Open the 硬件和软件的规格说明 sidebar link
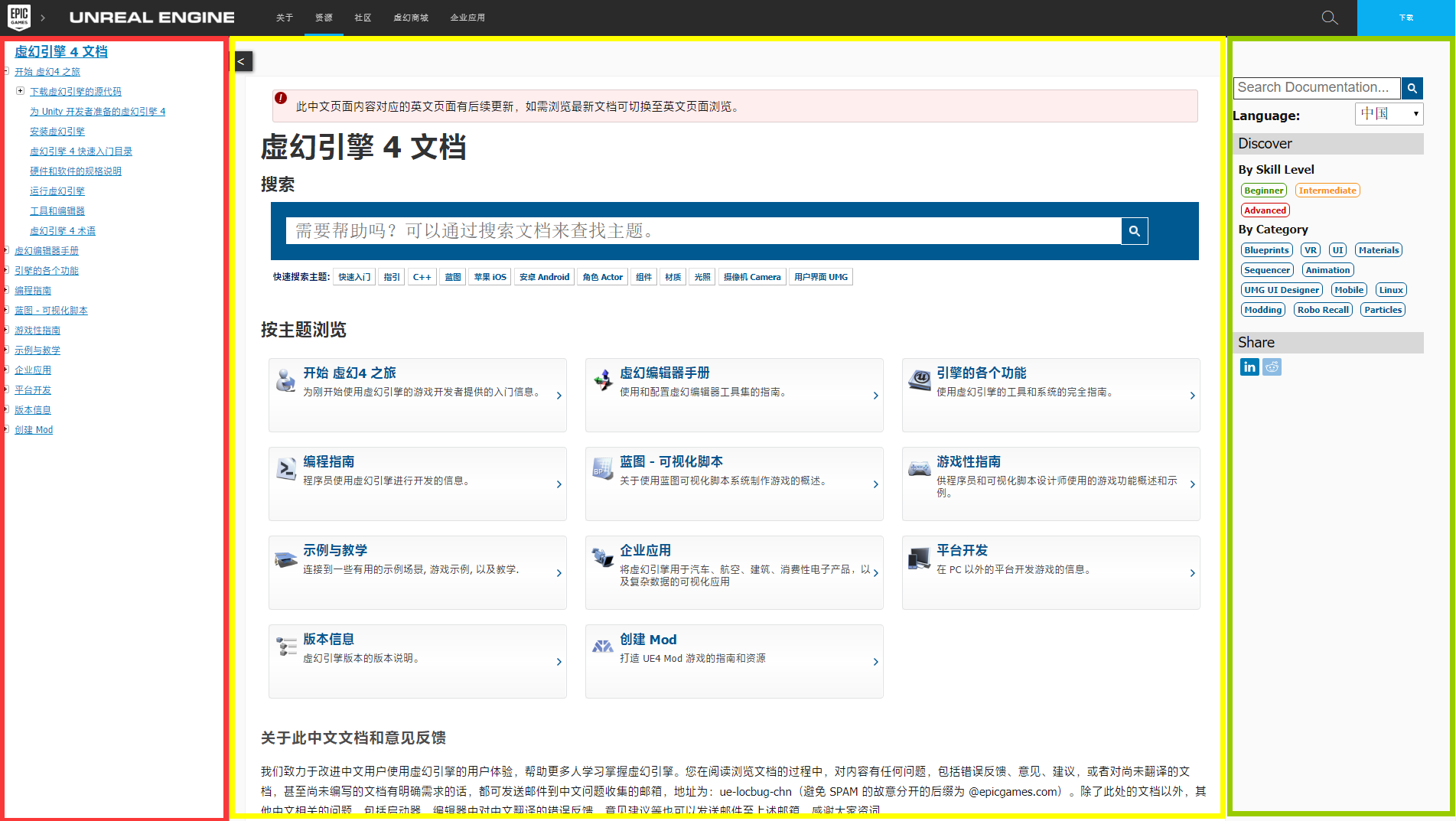Image resolution: width=1456 pixels, height=821 pixels. point(76,171)
